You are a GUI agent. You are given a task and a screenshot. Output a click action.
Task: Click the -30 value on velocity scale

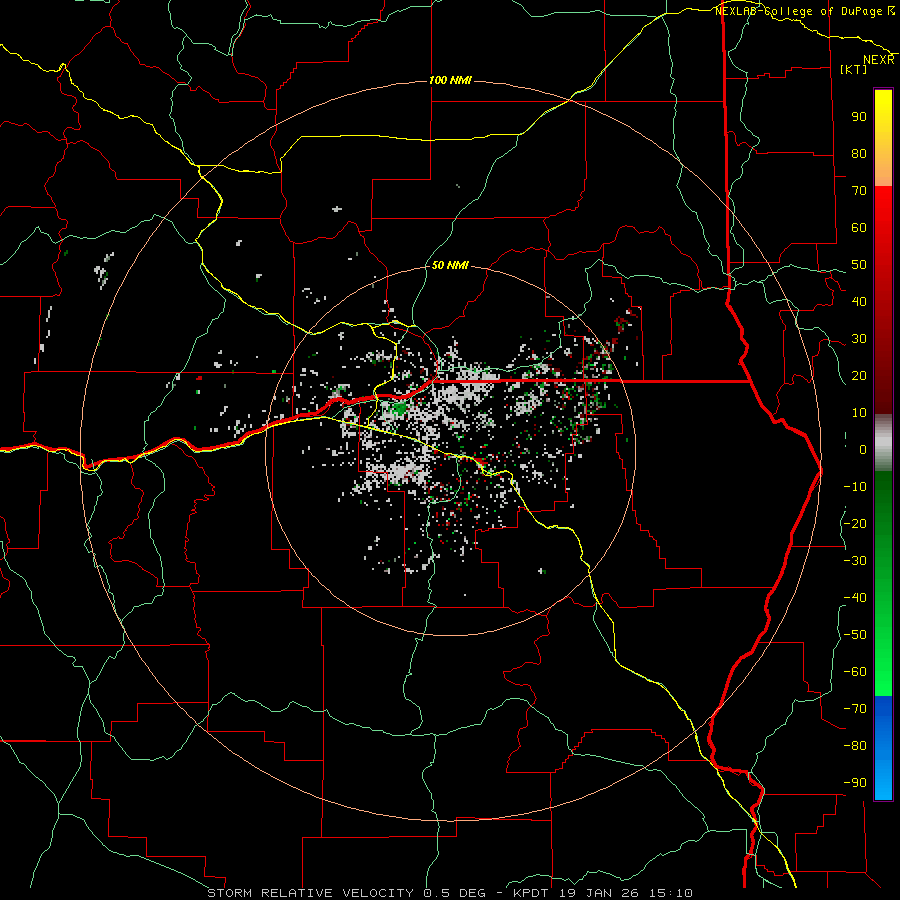click(x=855, y=561)
